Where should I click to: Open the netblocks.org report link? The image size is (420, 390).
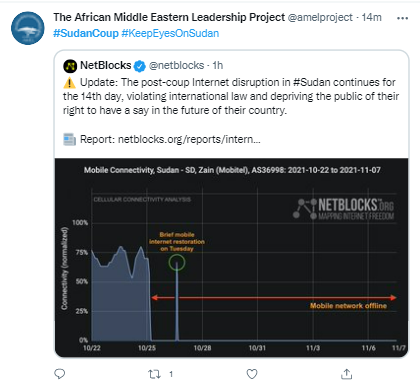[189, 139]
